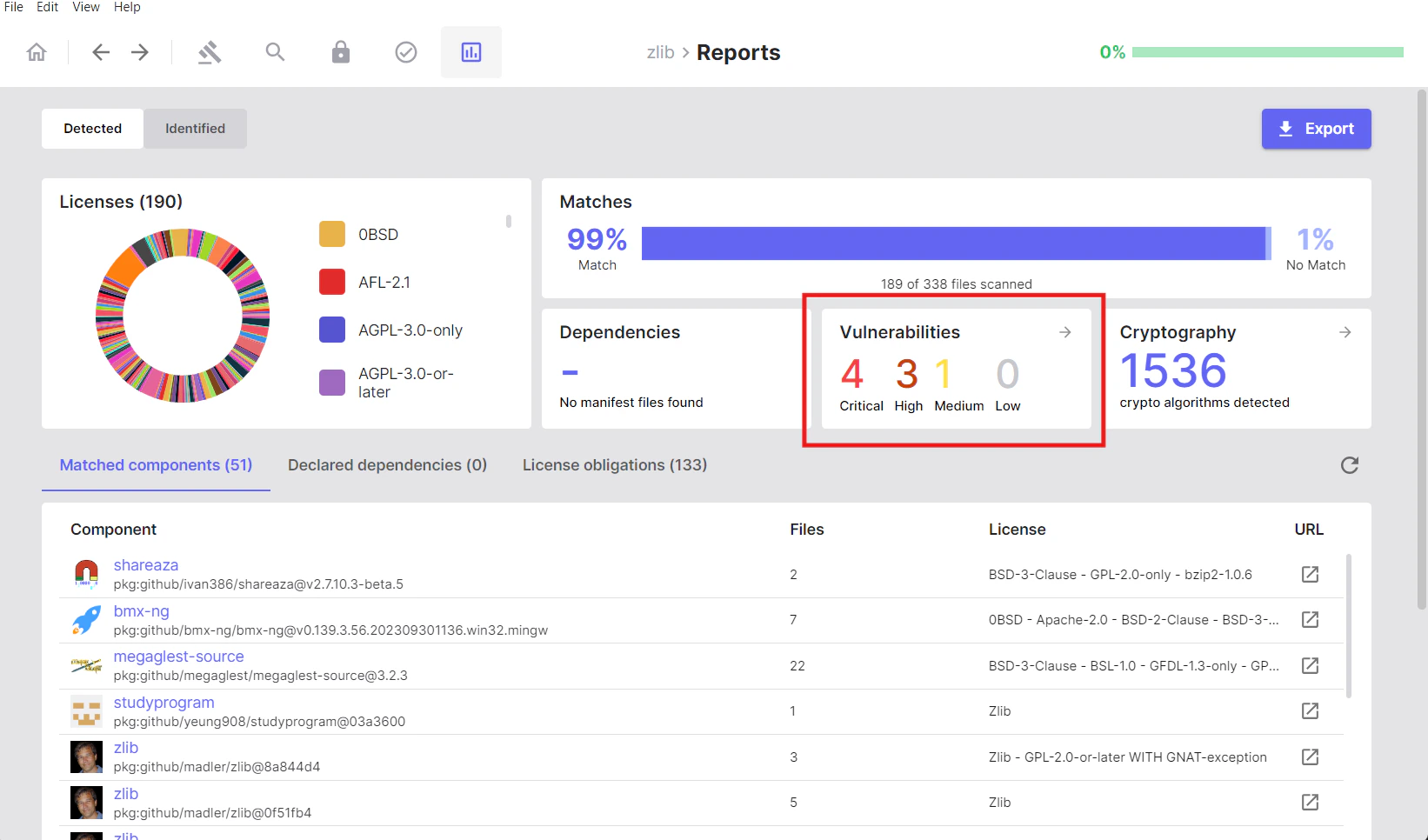Select the gavel audit icon in the toolbar
Image resolution: width=1428 pixels, height=840 pixels.
point(210,51)
